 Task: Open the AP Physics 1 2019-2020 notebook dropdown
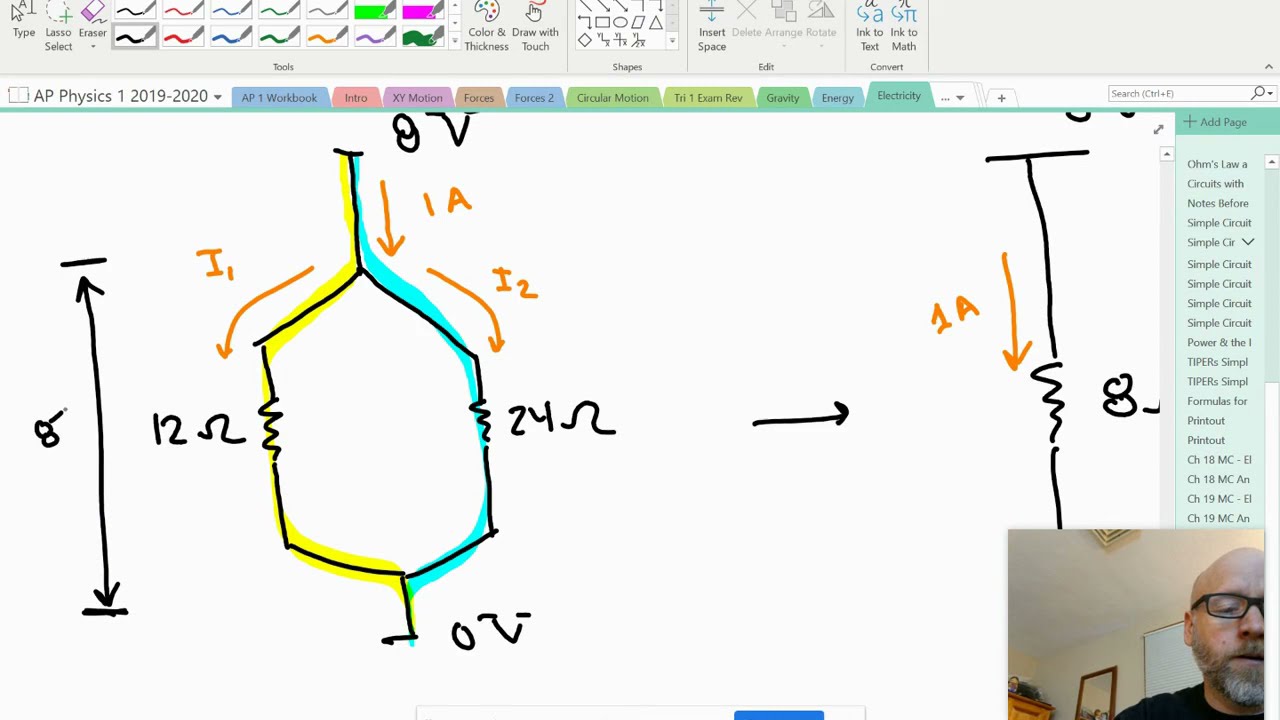tap(217, 98)
